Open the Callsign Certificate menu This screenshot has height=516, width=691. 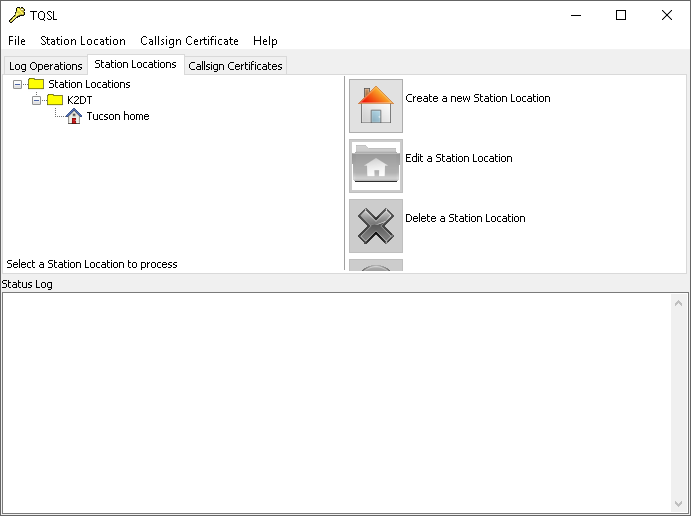(189, 41)
